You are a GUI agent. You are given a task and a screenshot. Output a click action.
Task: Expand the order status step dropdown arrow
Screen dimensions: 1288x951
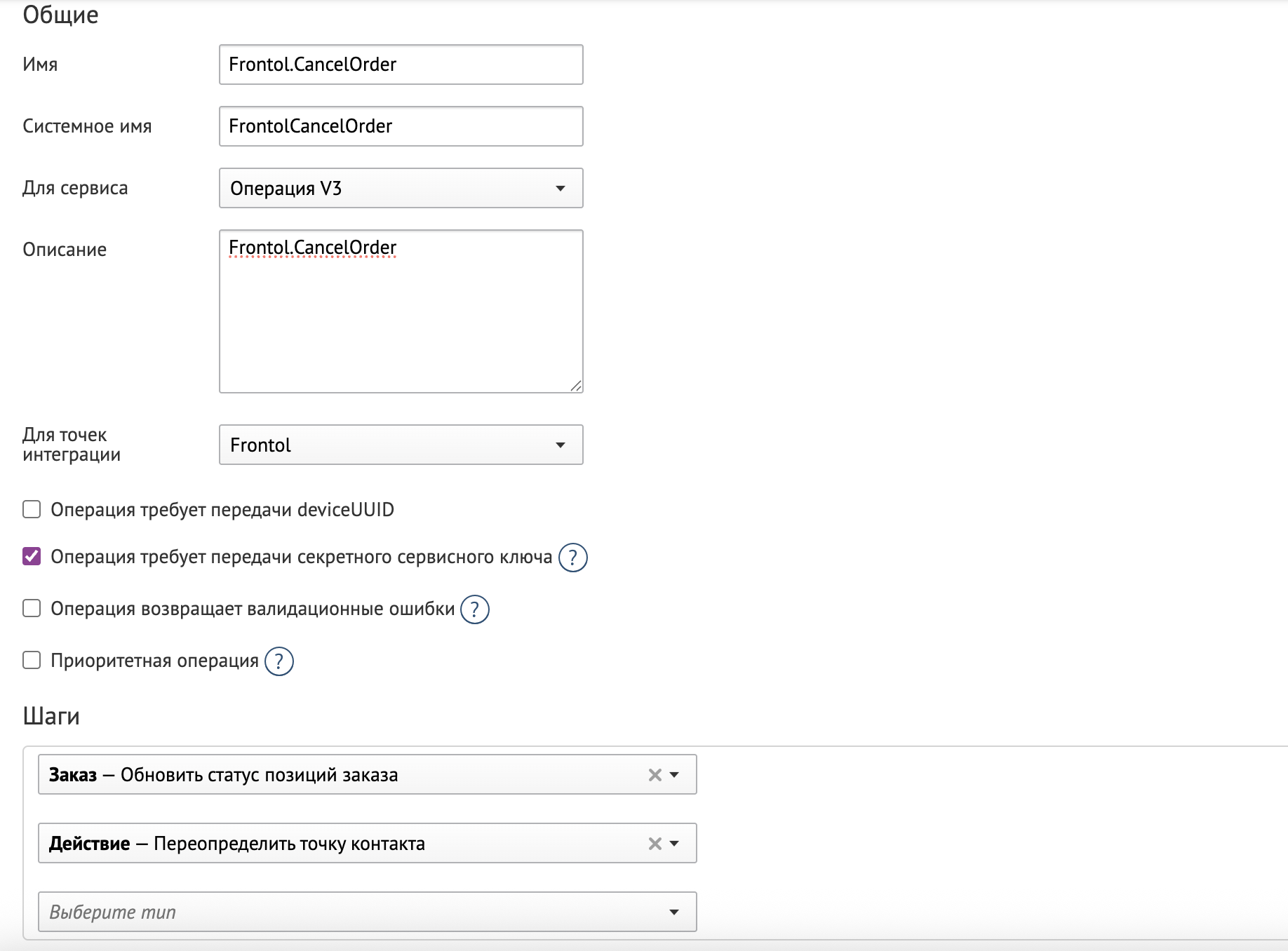pos(675,775)
